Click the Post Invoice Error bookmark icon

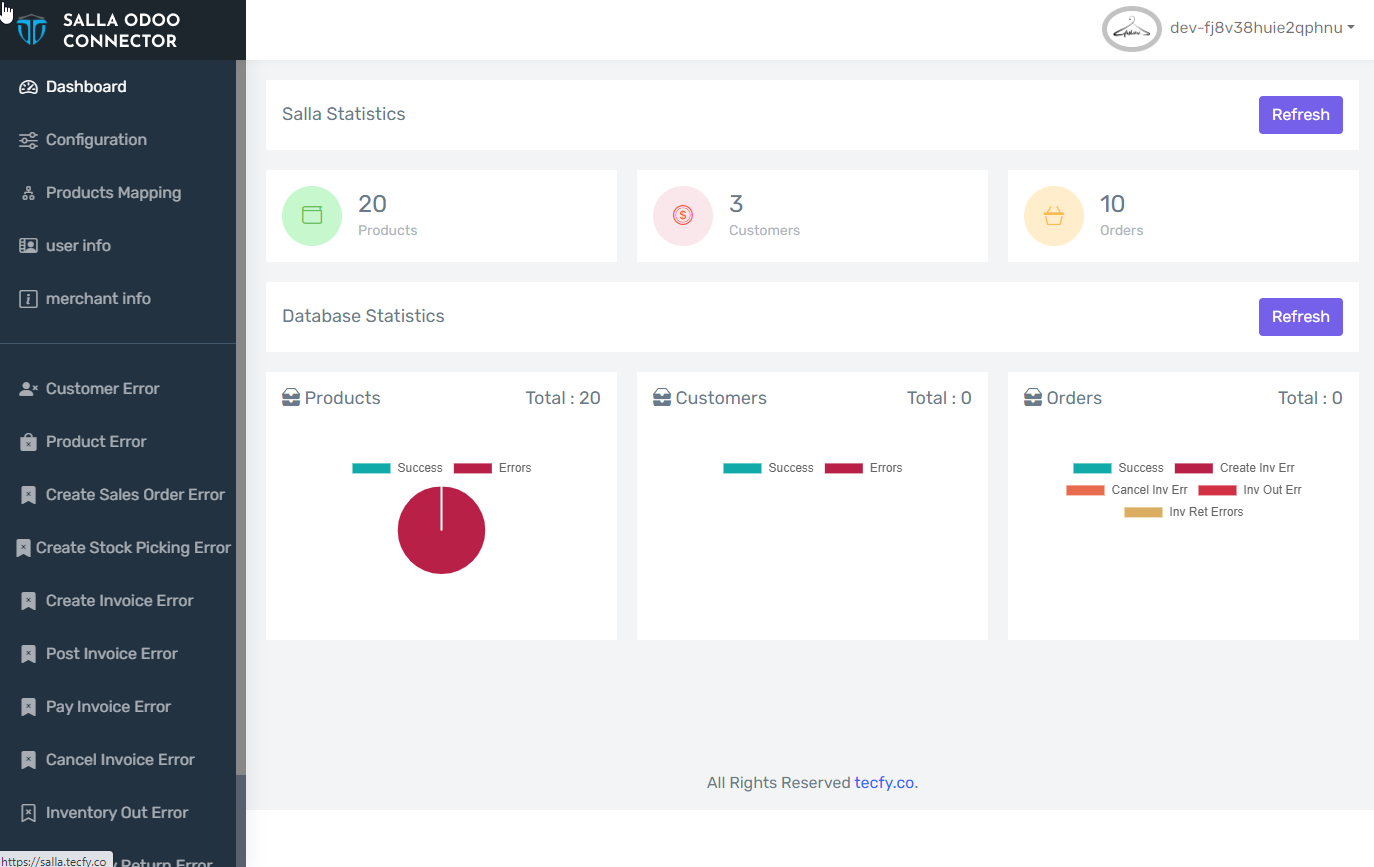click(28, 654)
